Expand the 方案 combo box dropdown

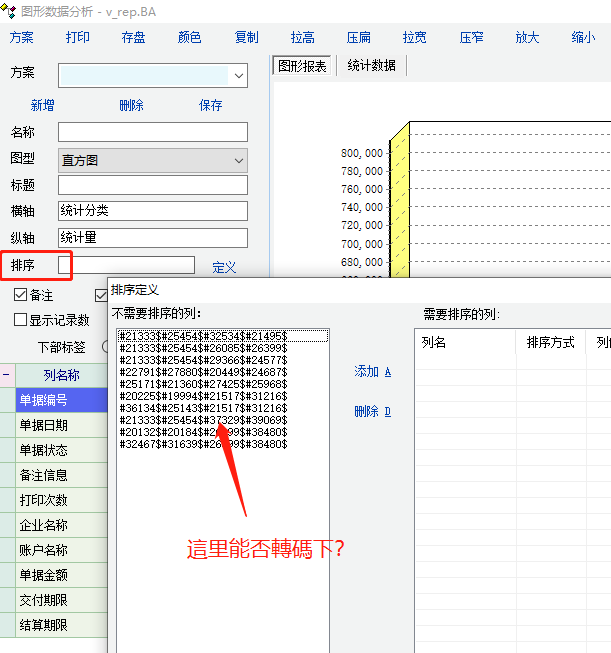coord(238,75)
